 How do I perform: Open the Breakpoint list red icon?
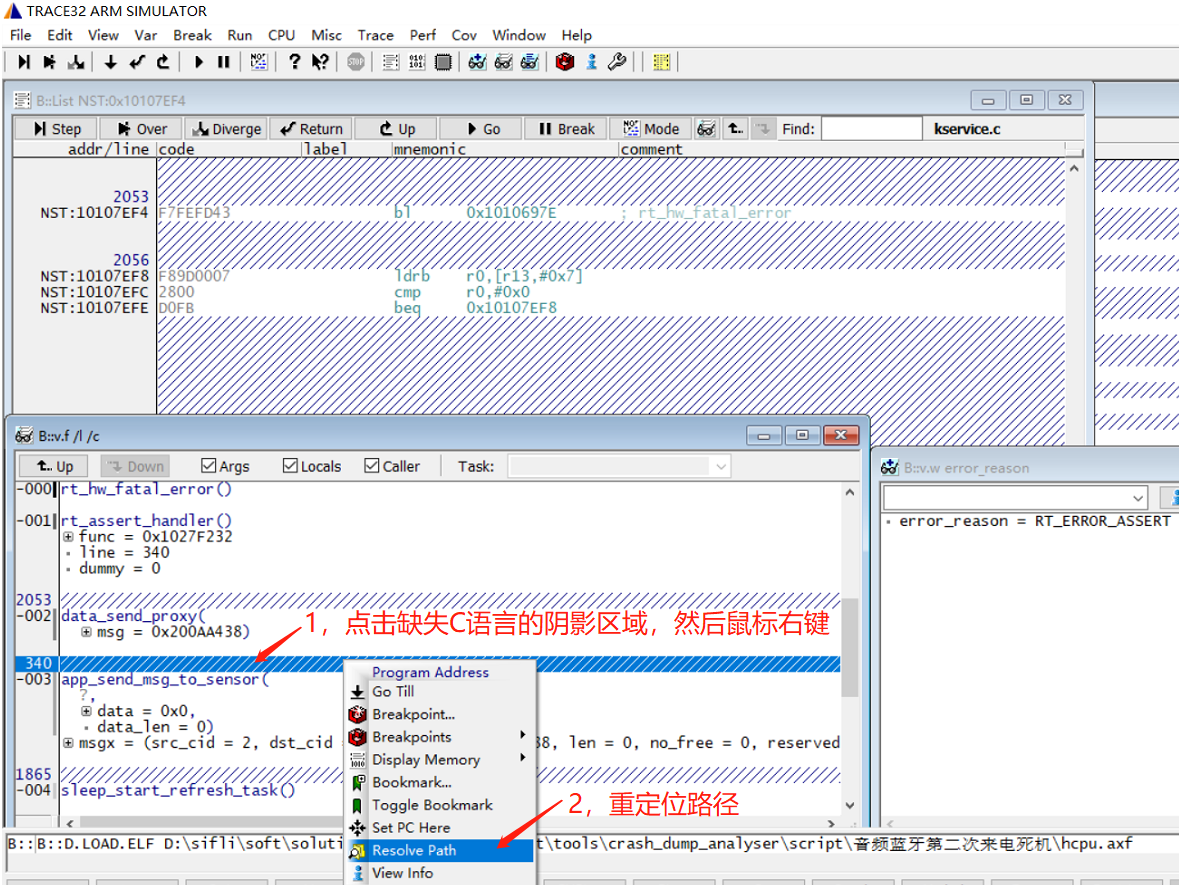tap(565, 62)
